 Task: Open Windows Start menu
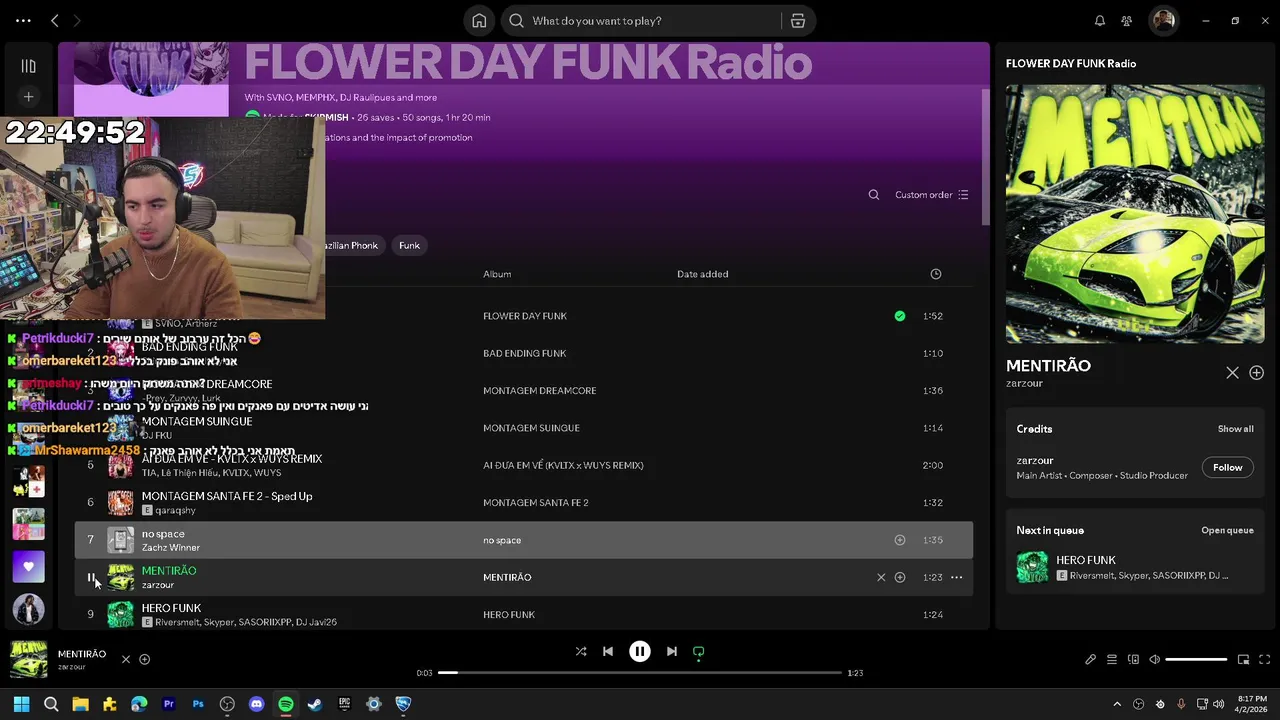[21, 704]
